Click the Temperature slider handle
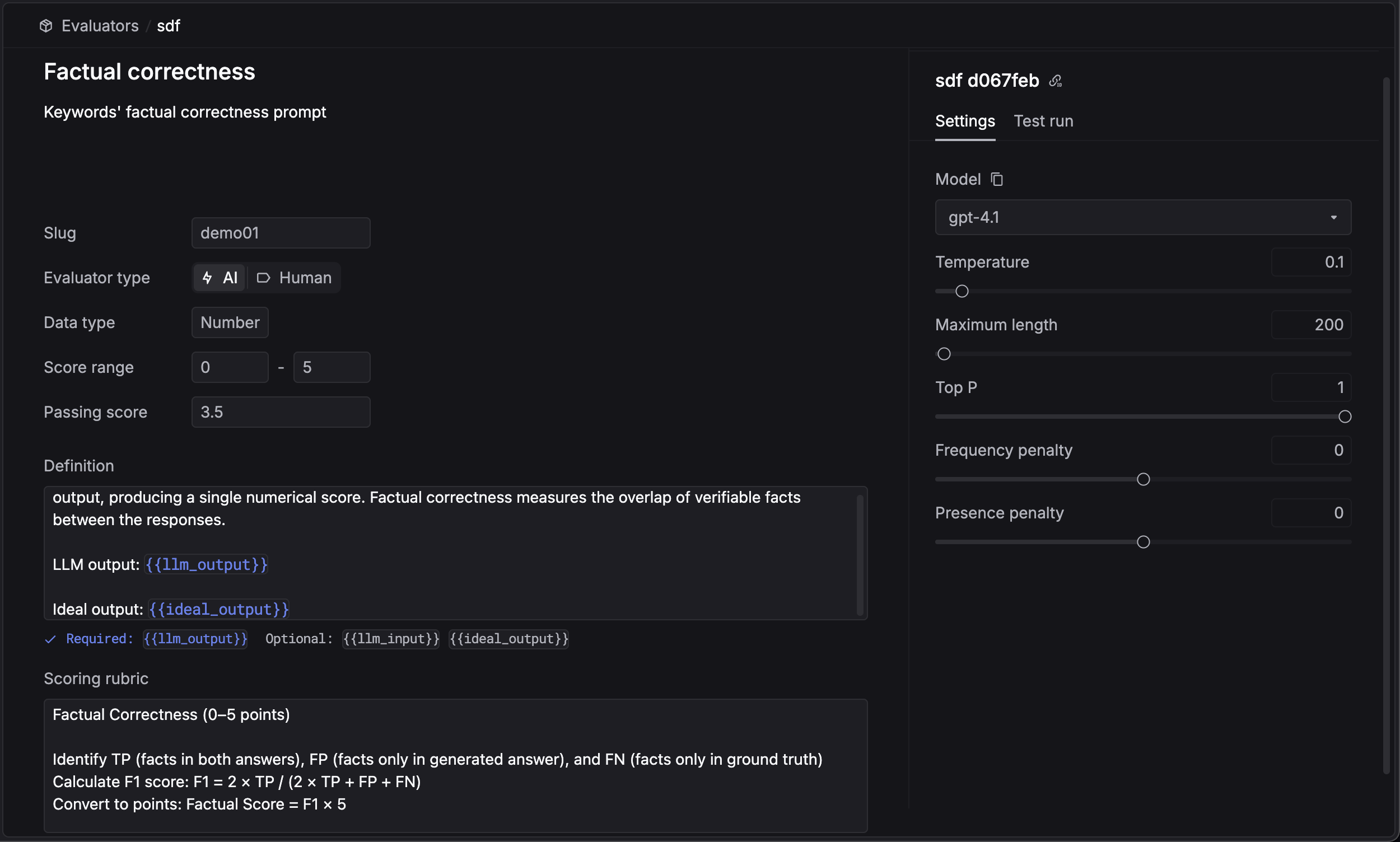The height and width of the screenshot is (842, 1400). pos(962,291)
